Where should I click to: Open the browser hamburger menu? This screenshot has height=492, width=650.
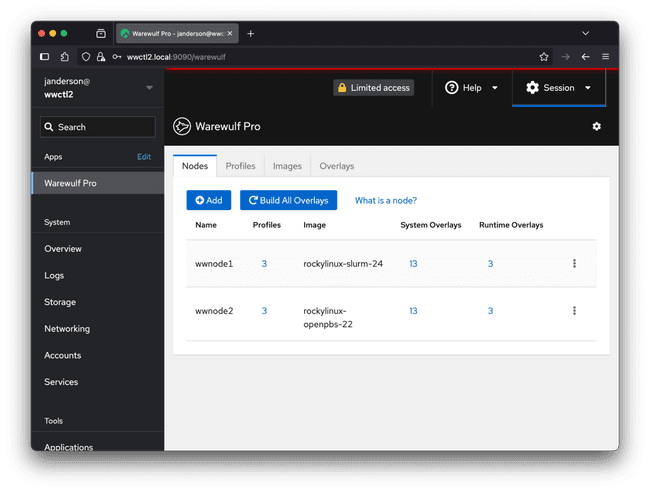[x=605, y=57]
